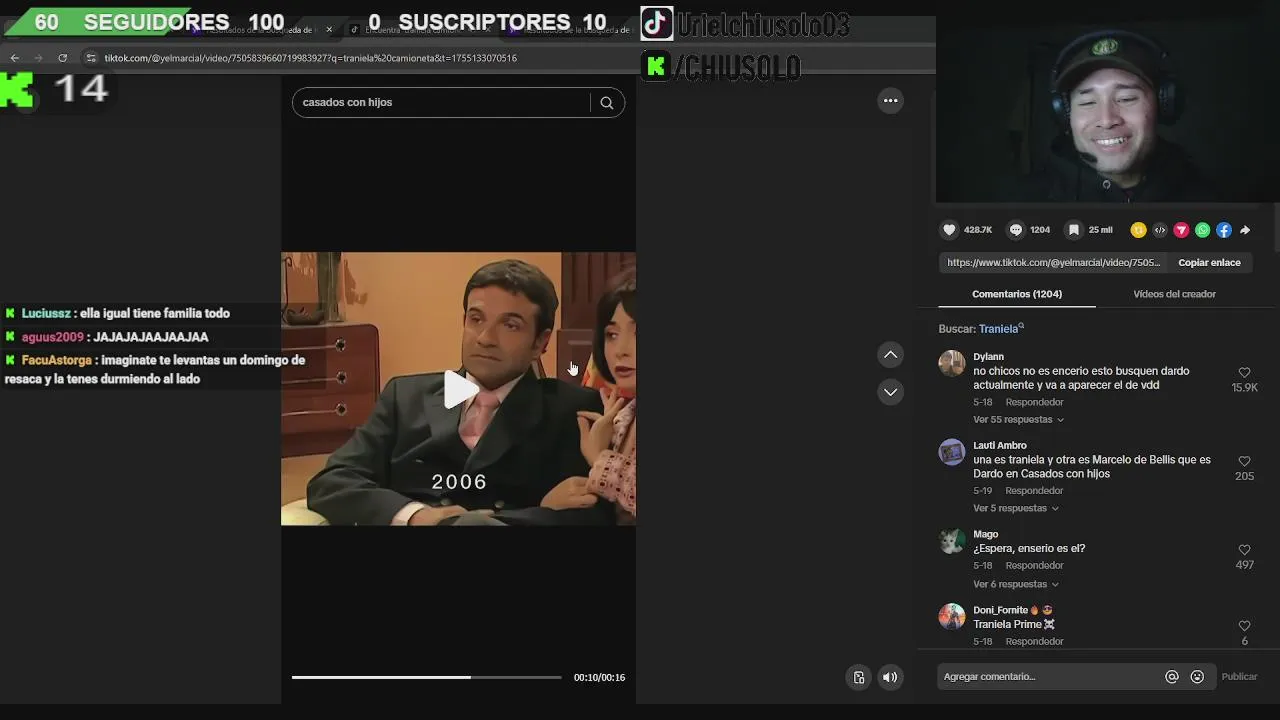Reply to Dylann's comment
Viewport: 1280px width, 720px height.
tap(1034, 402)
